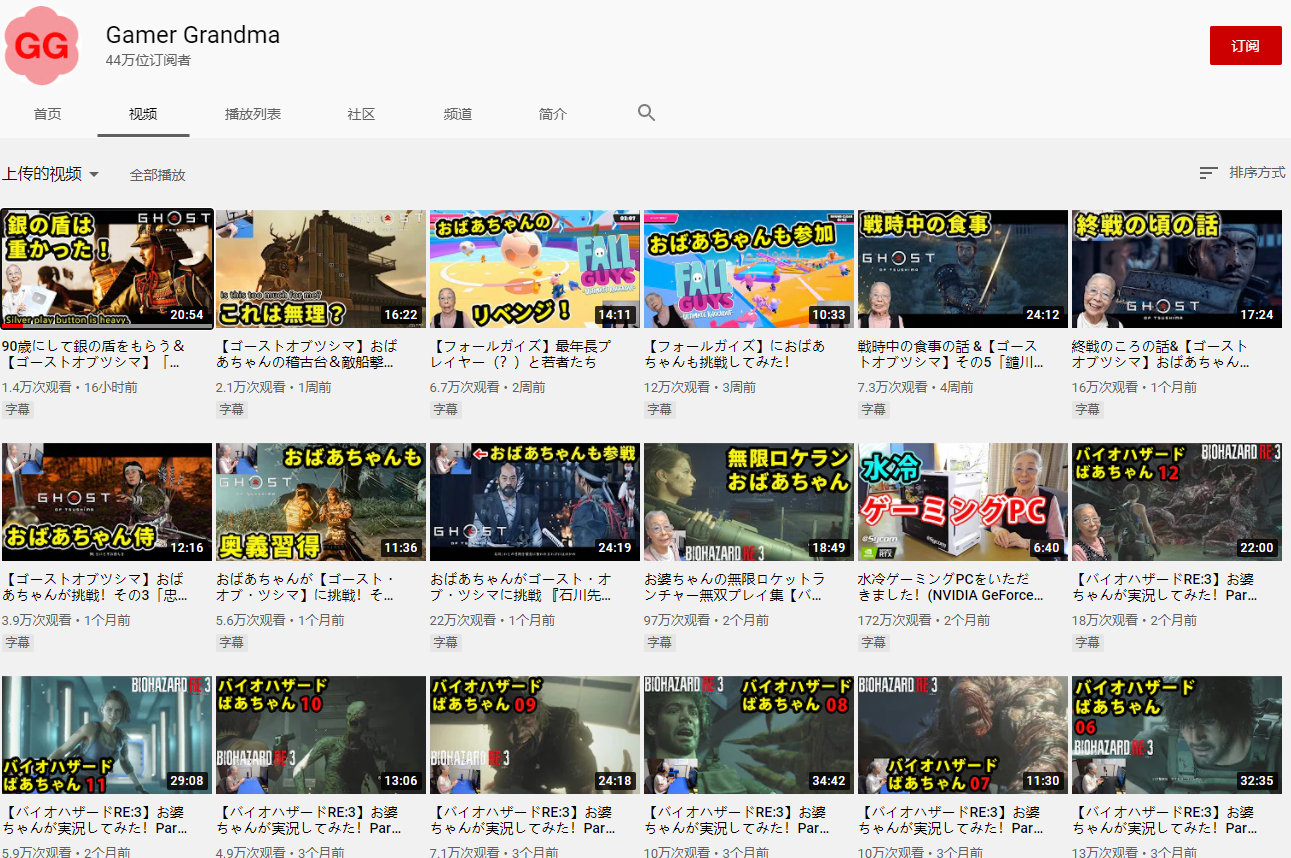Open the 播放列表 tab
Viewport: 1291px width, 858px height.
tap(253, 114)
